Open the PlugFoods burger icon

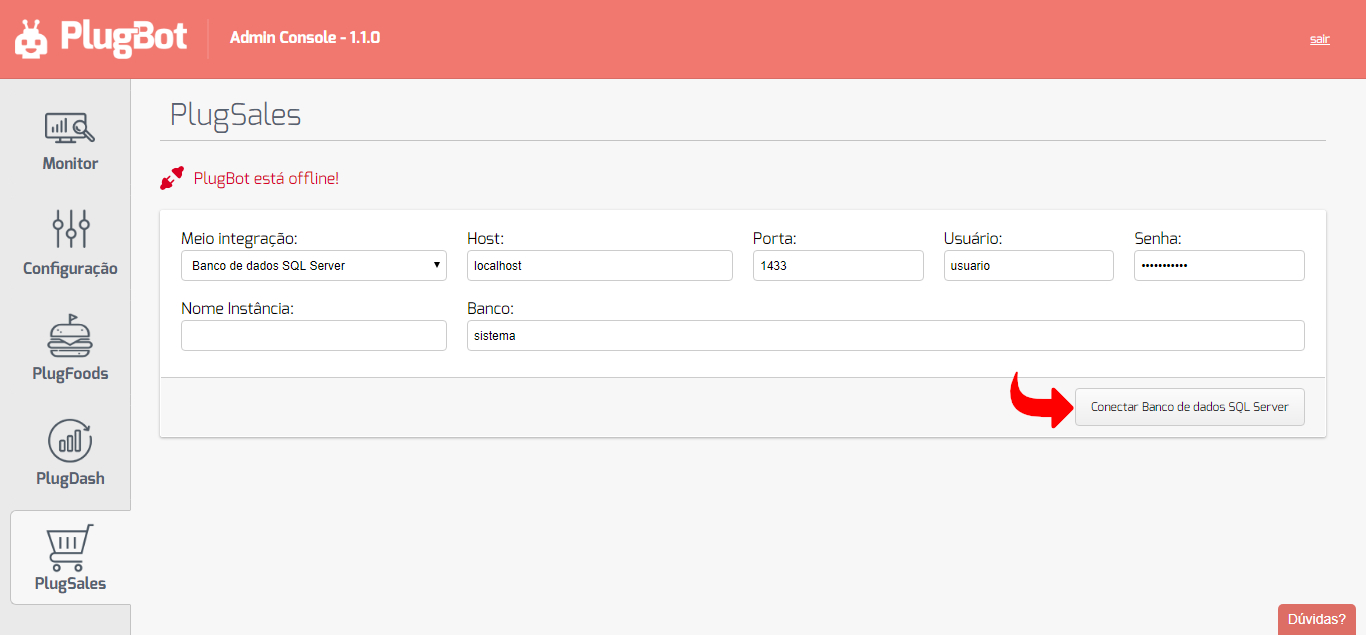click(70, 336)
